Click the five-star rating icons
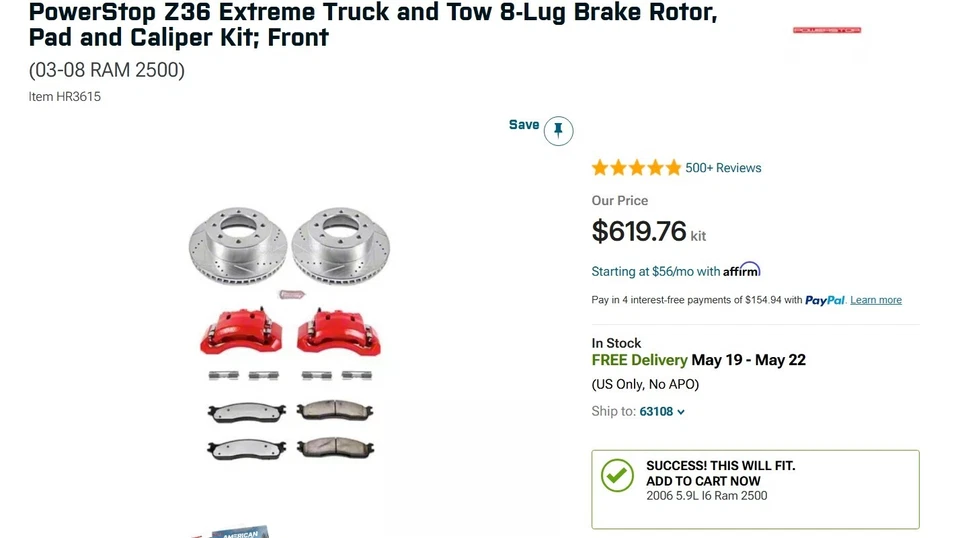Image resolution: width=960 pixels, height=538 pixels. (636, 168)
